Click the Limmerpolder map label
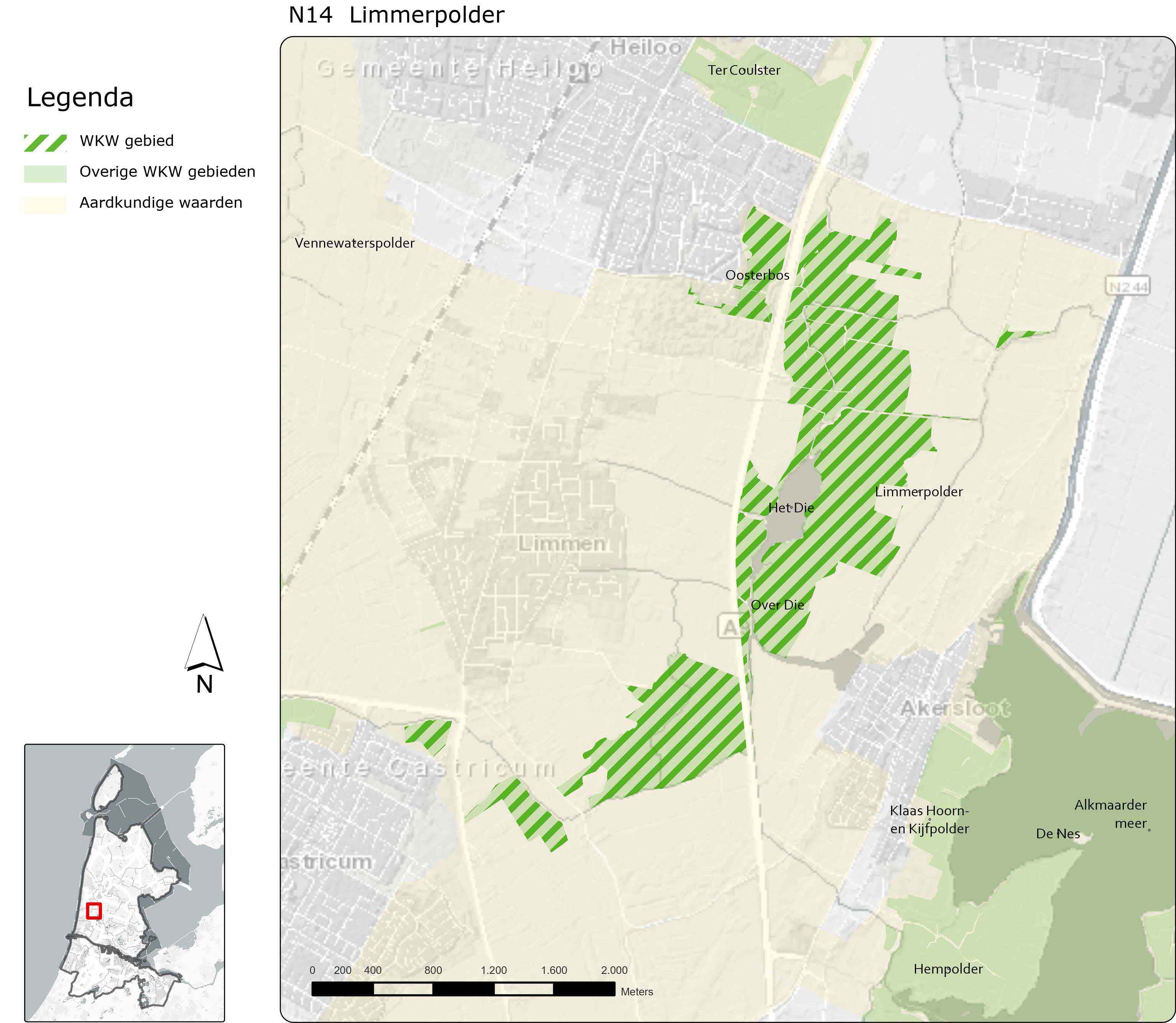Screen dimensions: 1176x1023 (918, 491)
